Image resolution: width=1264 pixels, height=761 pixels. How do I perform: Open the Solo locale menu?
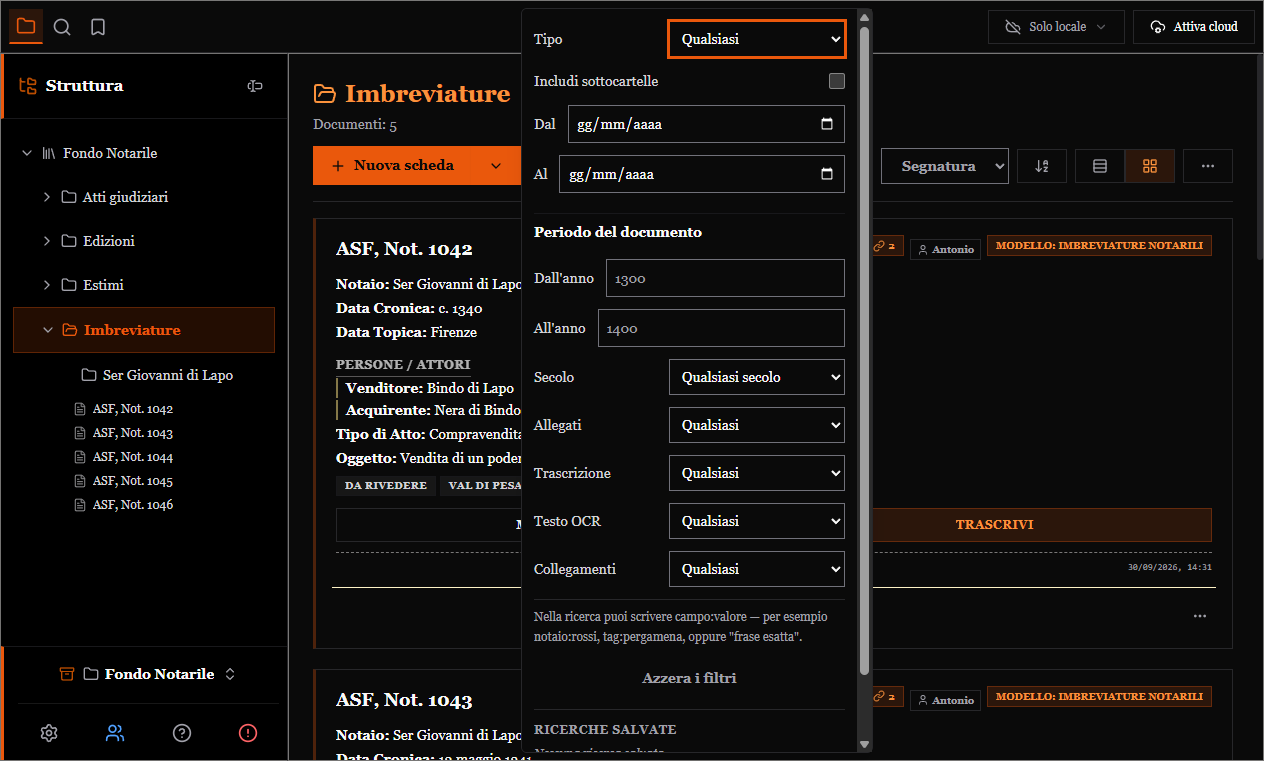click(1056, 27)
